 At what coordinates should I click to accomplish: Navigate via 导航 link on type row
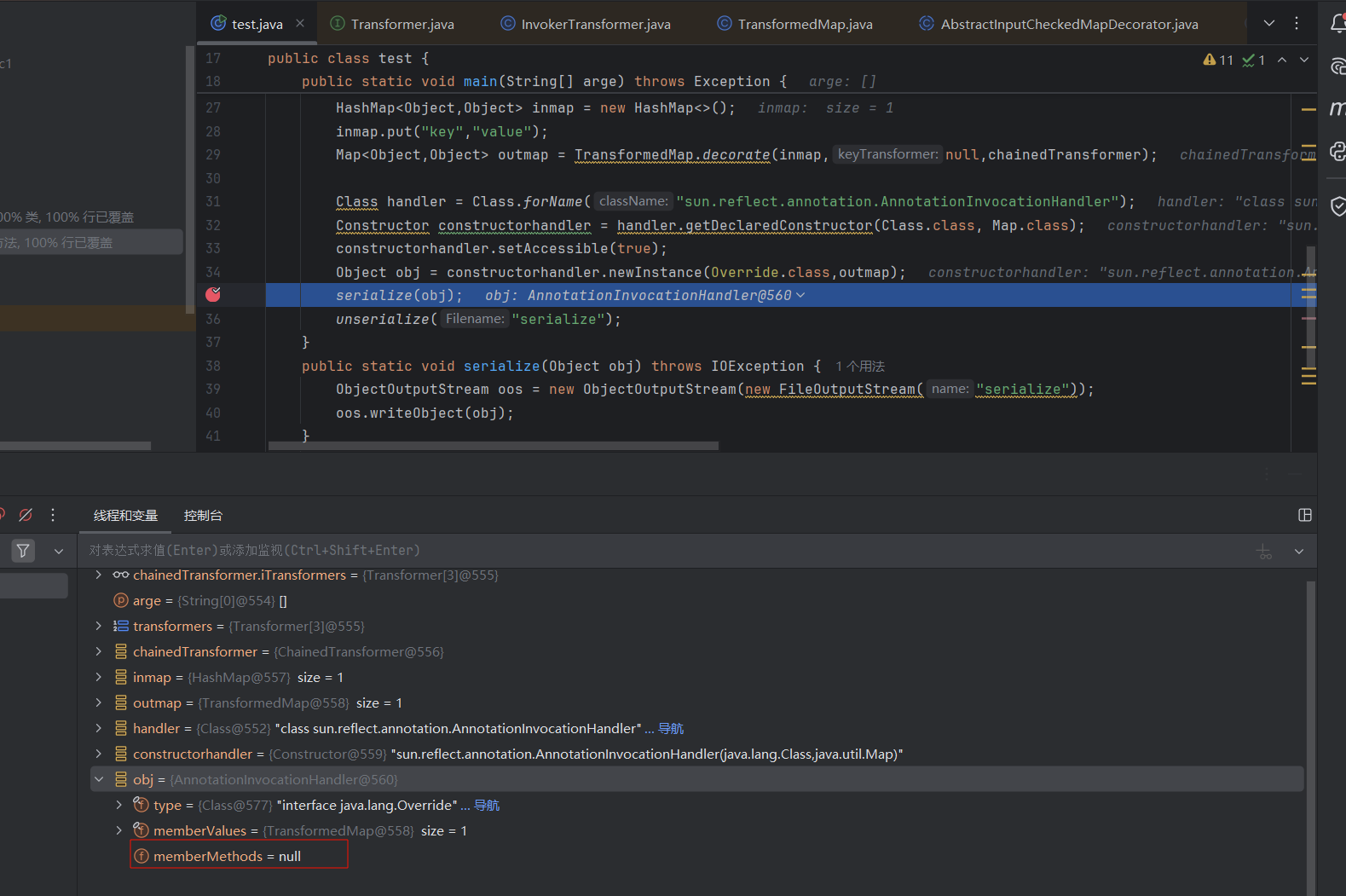coord(487,805)
